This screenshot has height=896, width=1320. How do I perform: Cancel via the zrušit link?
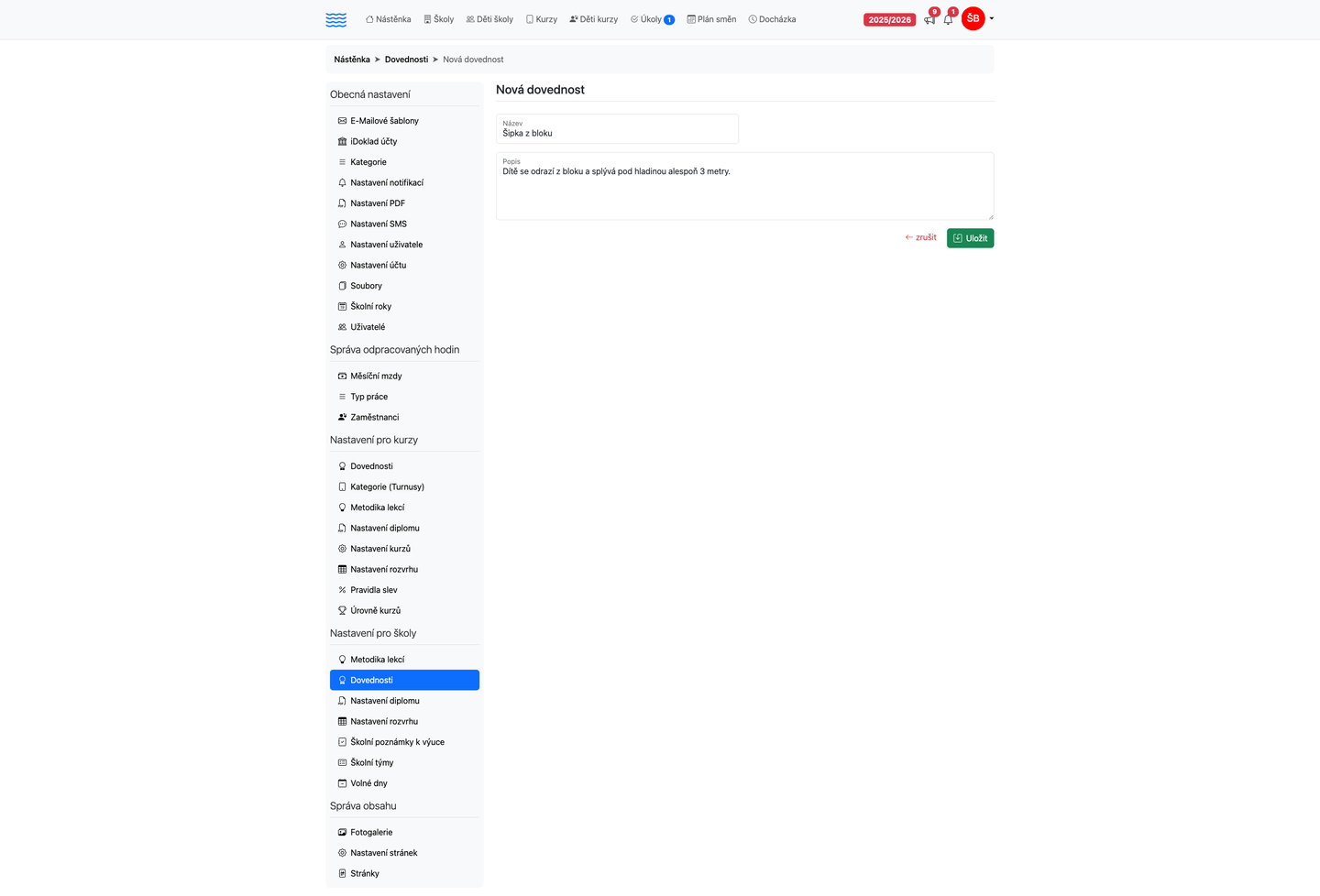pos(920,237)
